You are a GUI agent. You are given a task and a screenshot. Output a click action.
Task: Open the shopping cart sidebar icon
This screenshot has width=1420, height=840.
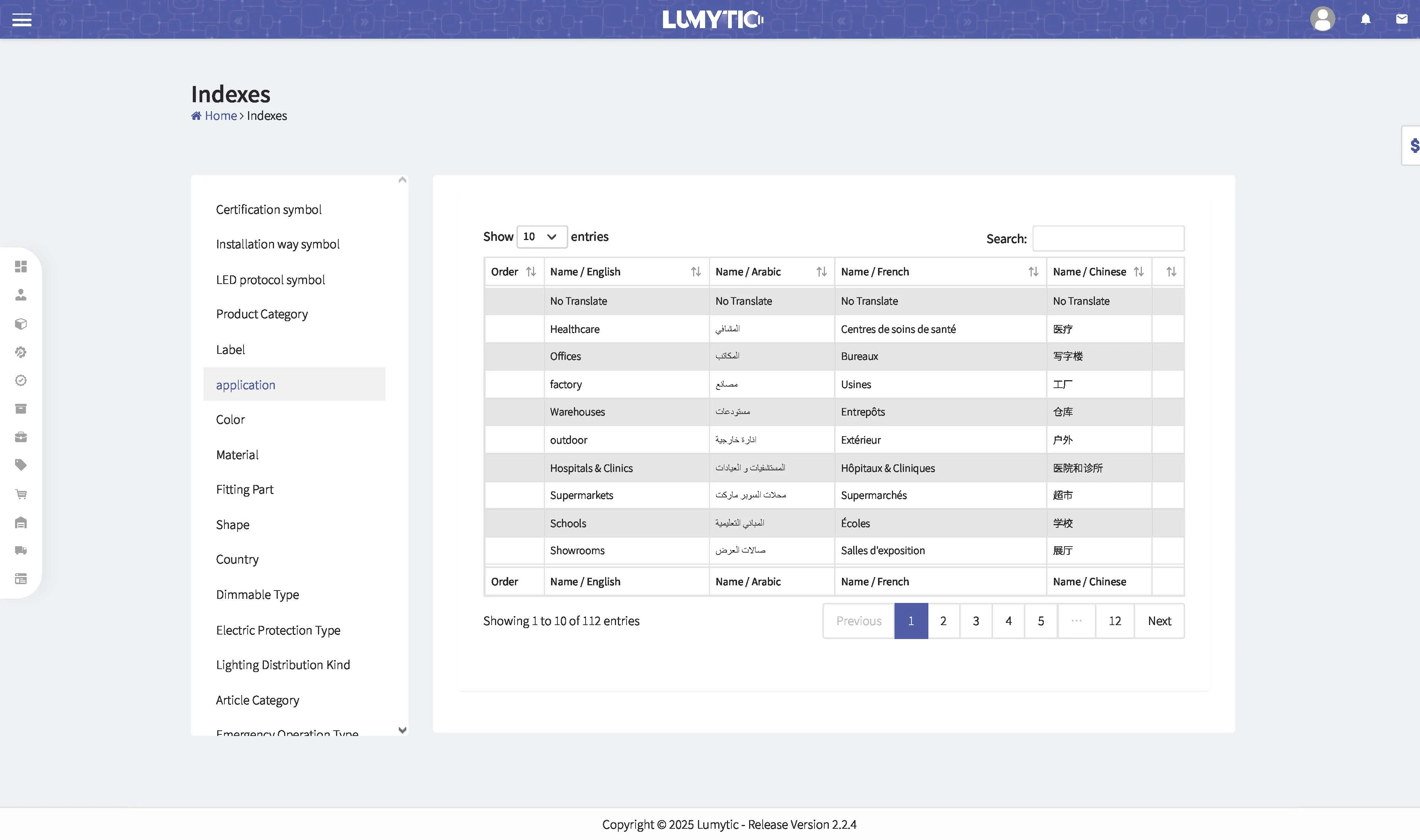(21, 494)
